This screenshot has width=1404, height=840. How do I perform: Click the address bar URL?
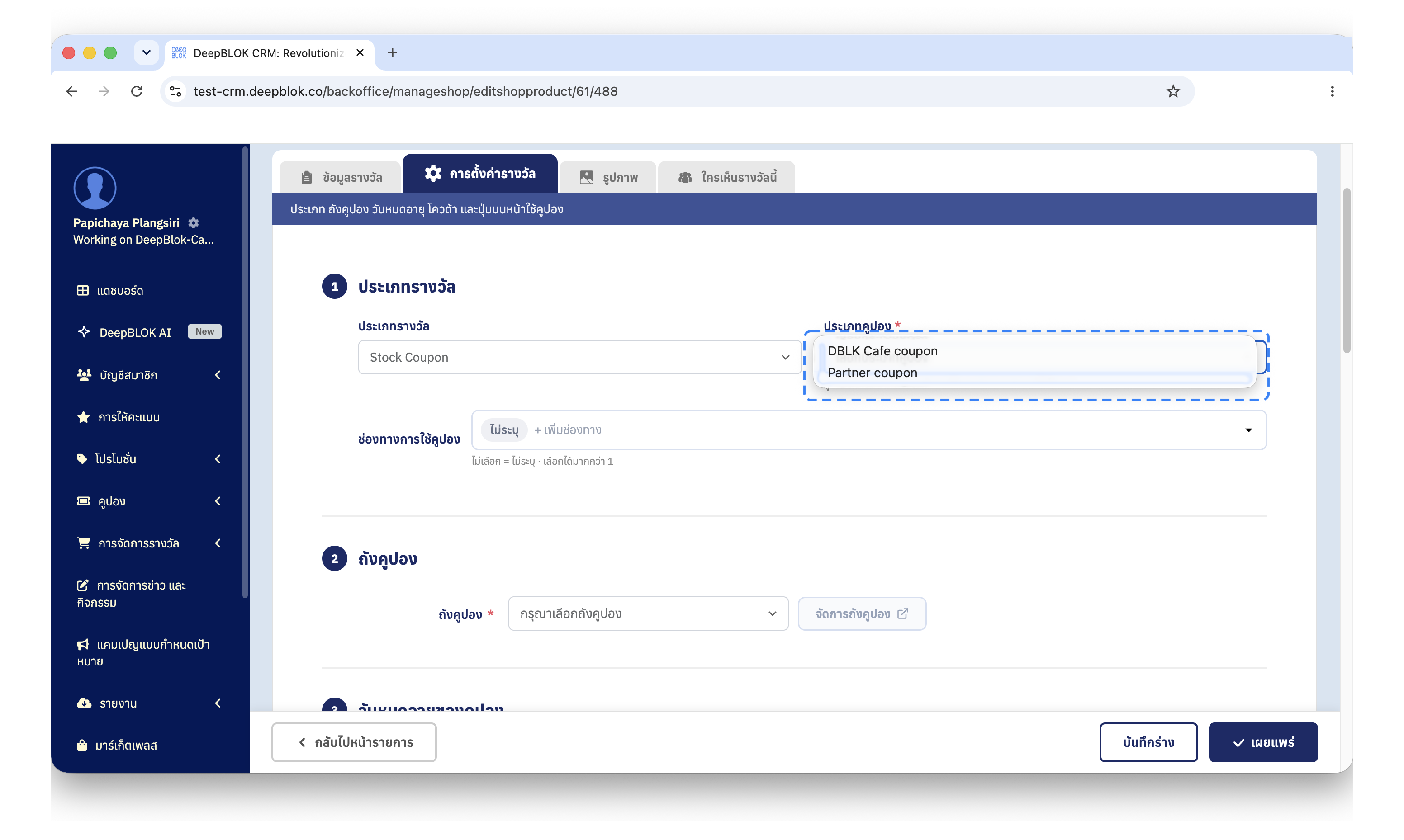point(405,91)
